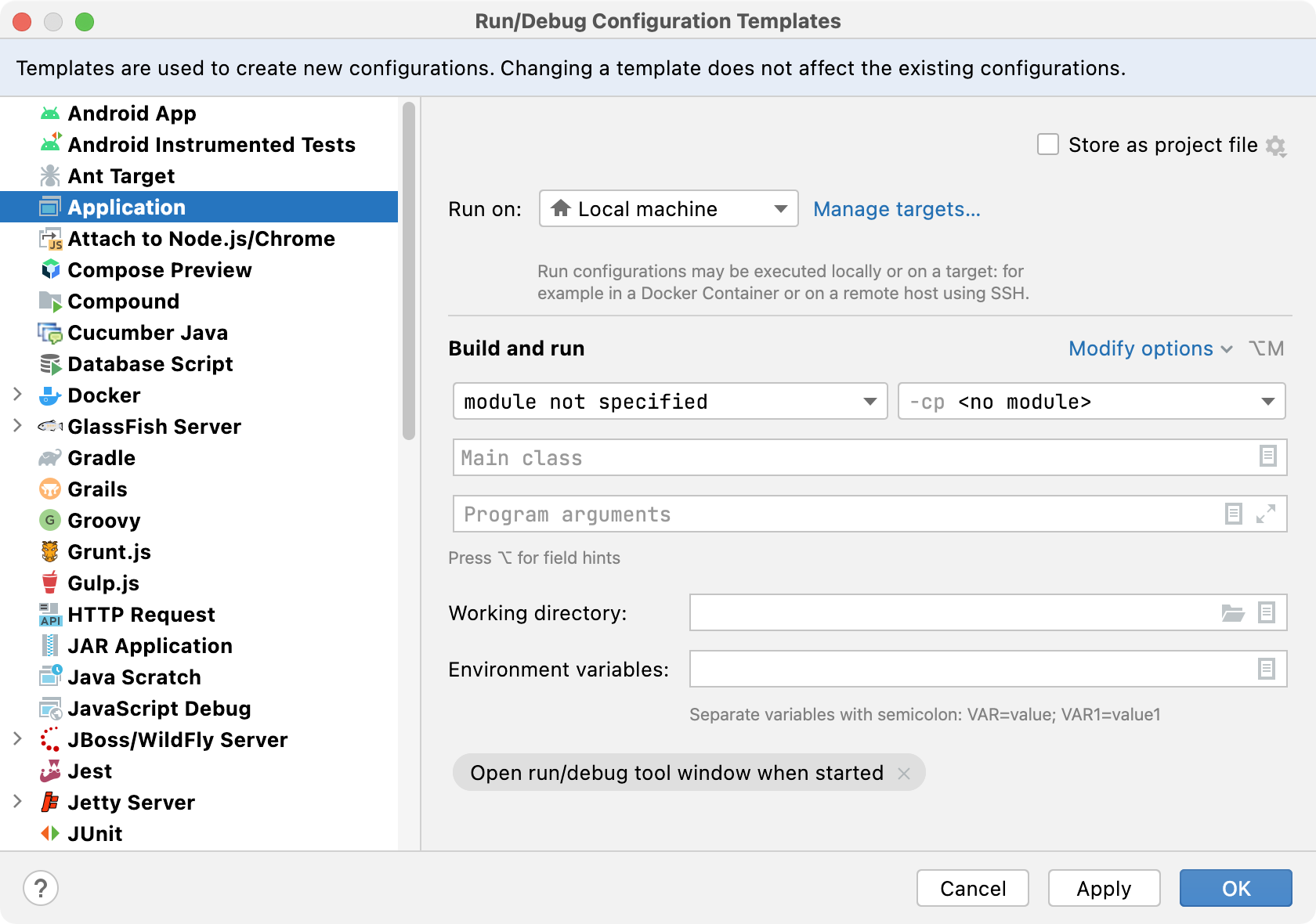1316x924 pixels.
Task: Click the folder icon in Working directory field
Action: click(1232, 613)
